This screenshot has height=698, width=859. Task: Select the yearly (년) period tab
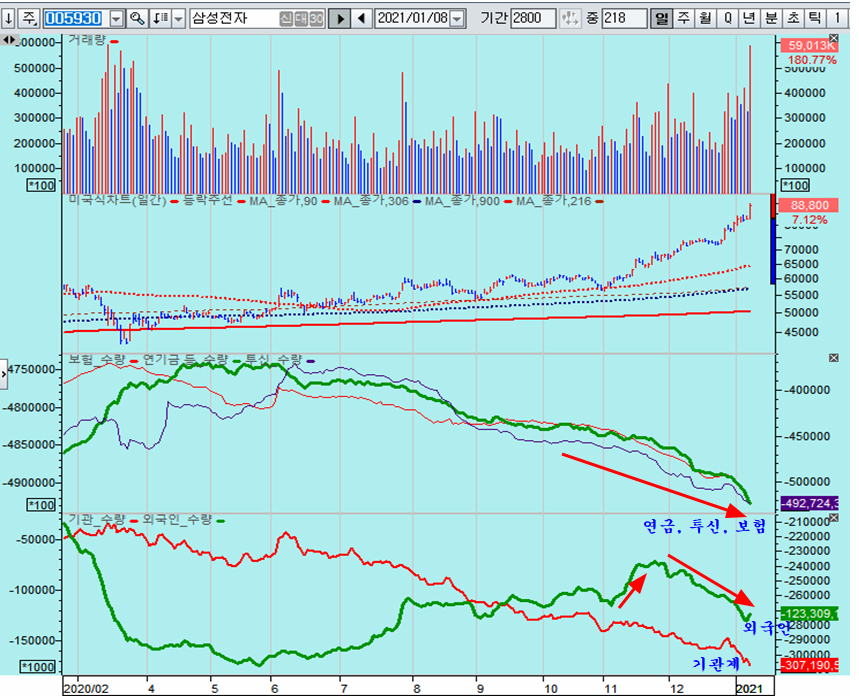point(749,19)
